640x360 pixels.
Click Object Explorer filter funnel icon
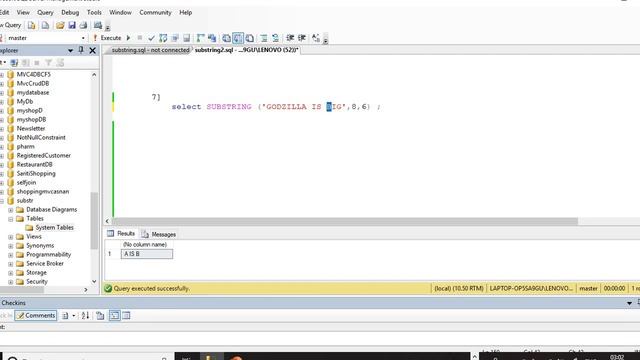pos(49,62)
